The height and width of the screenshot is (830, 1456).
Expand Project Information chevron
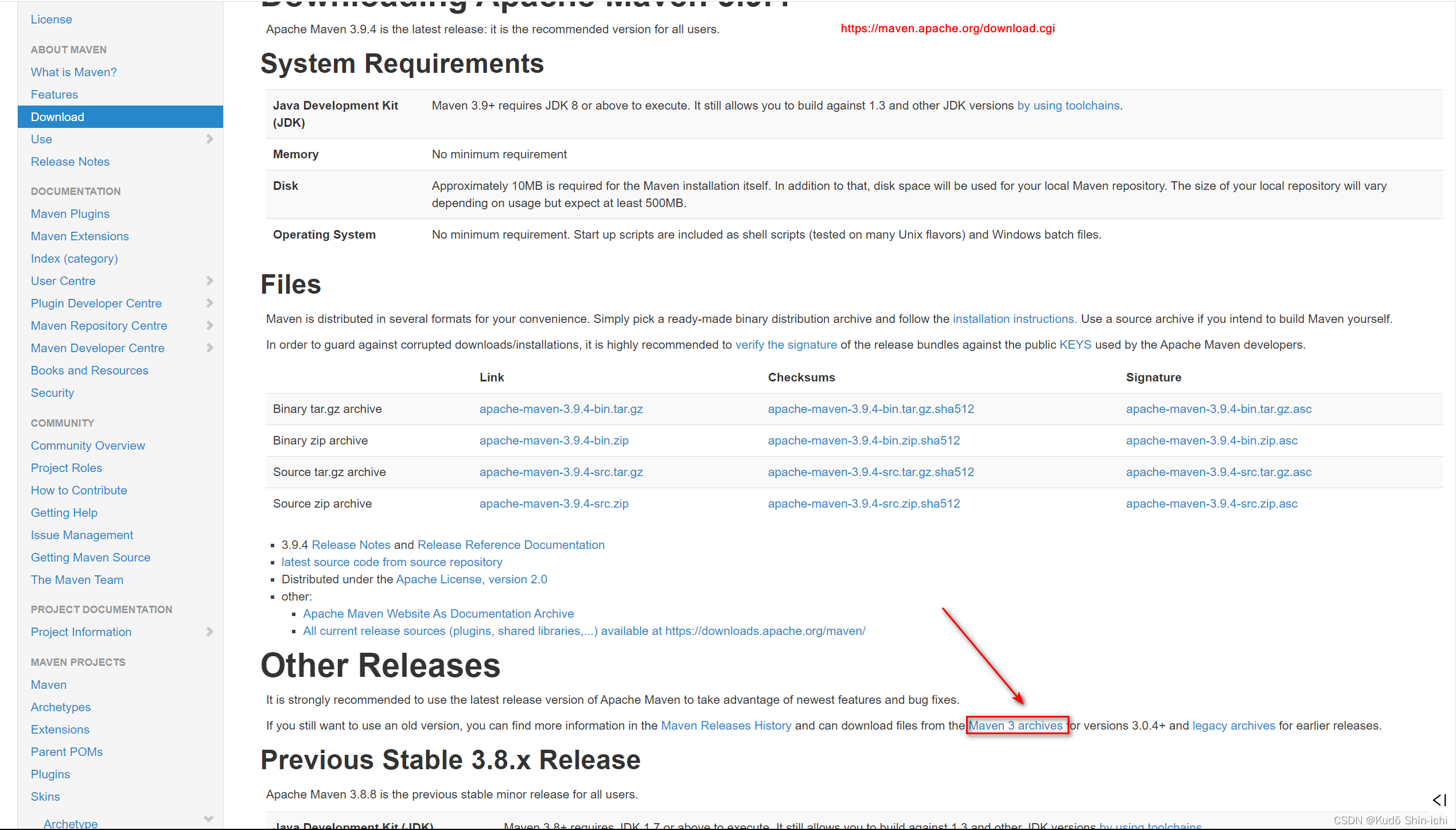[209, 632]
